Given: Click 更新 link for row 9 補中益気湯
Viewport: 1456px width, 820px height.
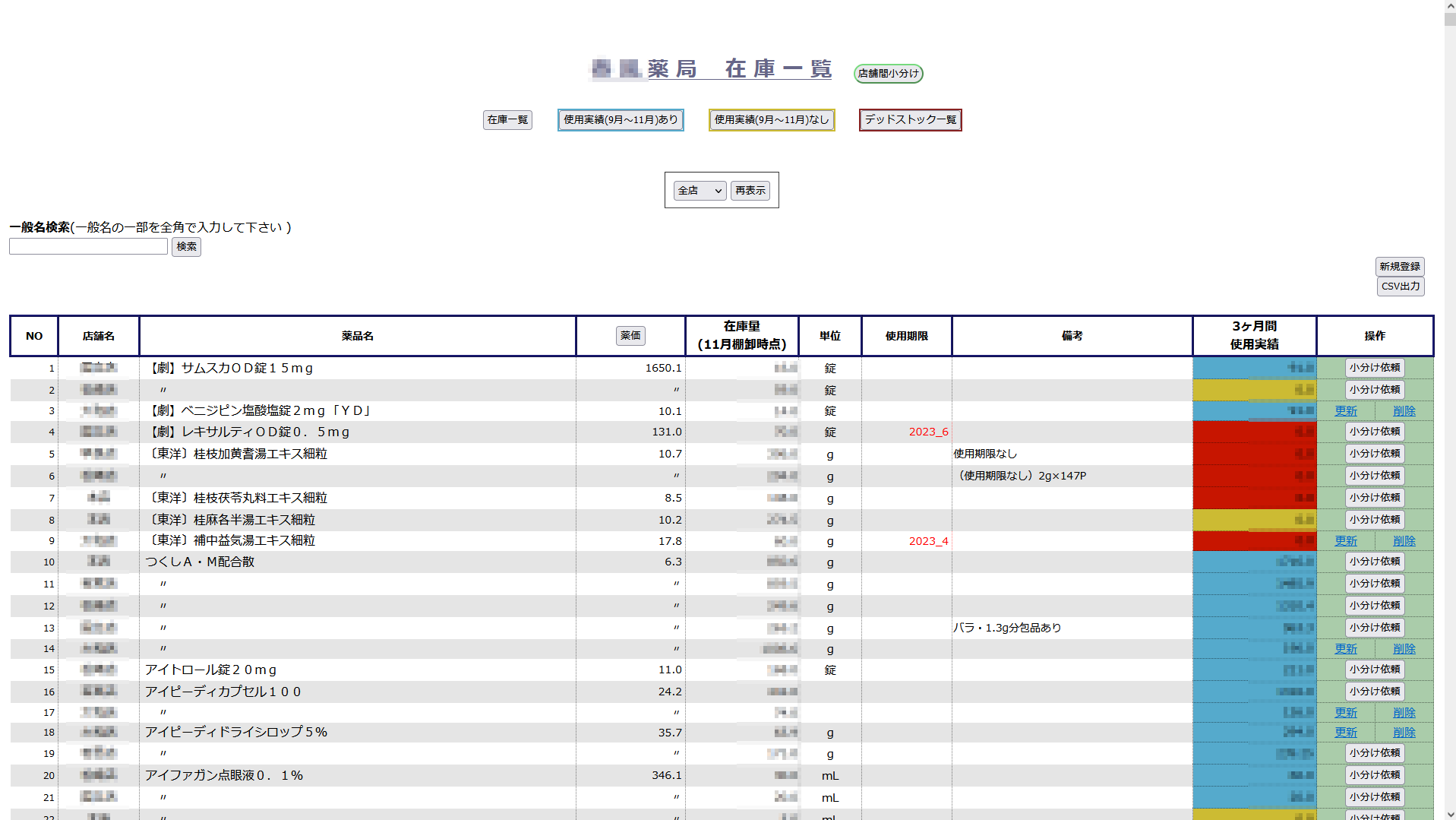Looking at the screenshot, I should (1345, 541).
